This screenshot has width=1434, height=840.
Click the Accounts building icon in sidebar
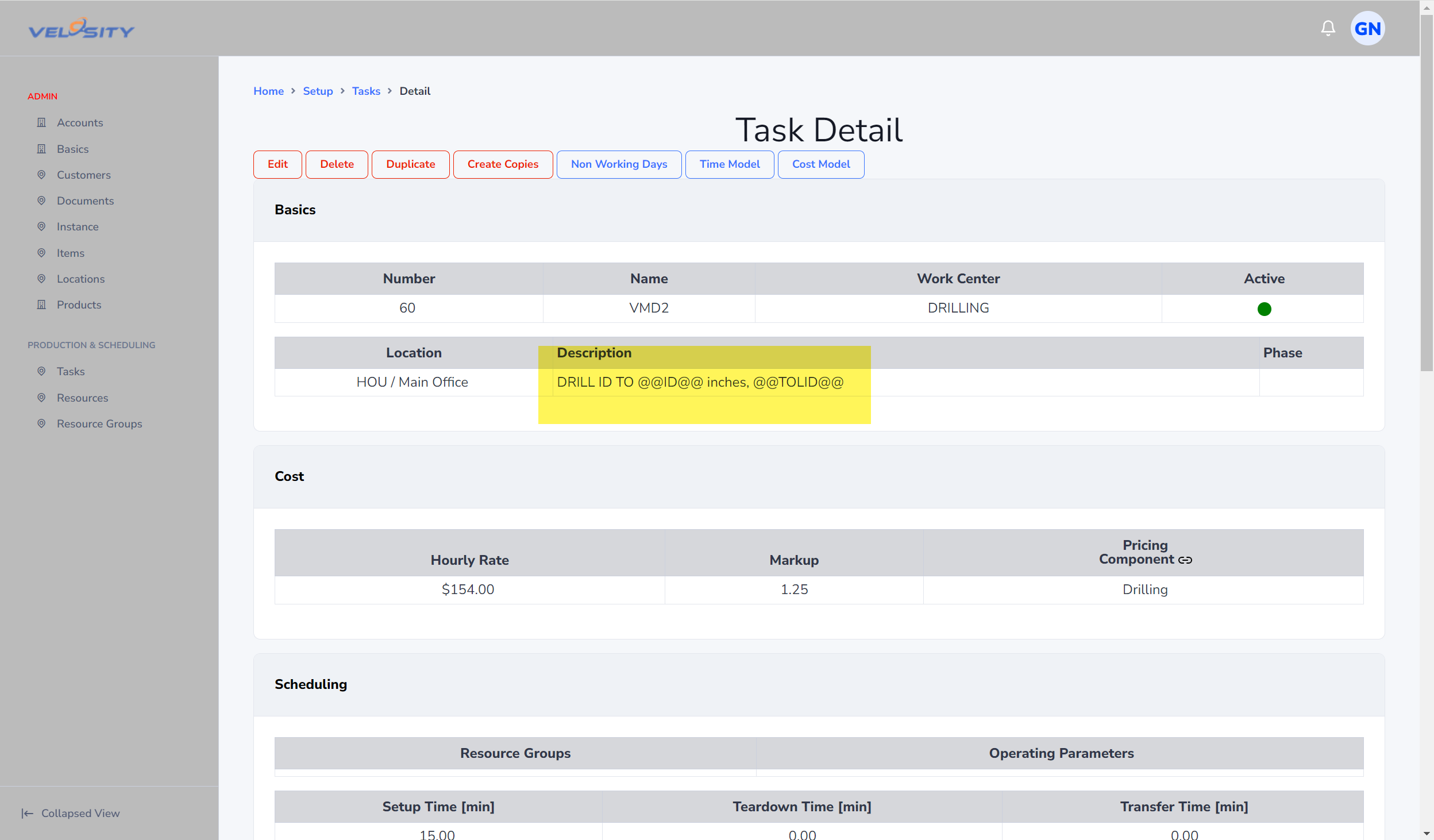coord(41,122)
